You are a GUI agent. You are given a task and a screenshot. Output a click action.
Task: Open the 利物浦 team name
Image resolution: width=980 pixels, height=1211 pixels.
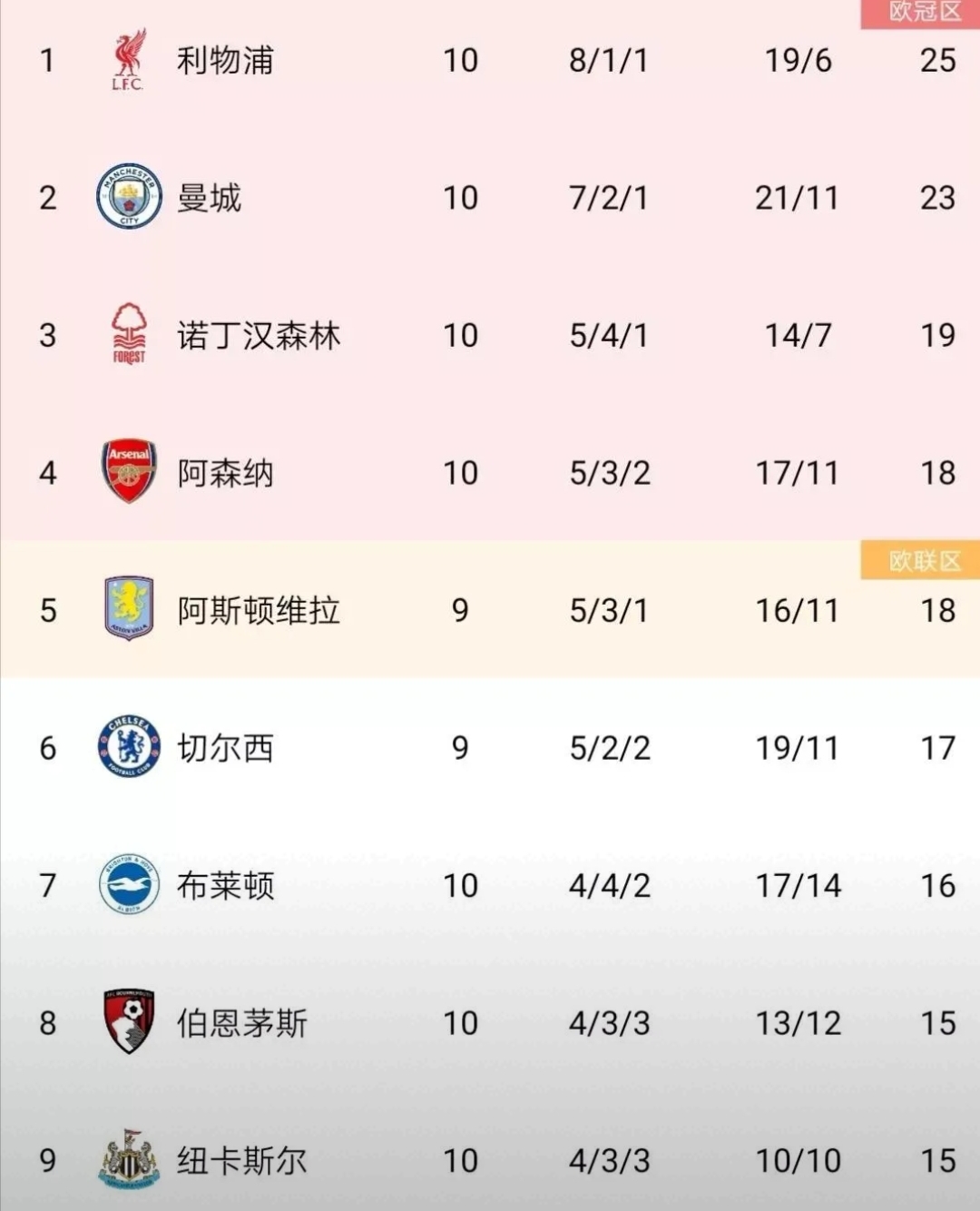[225, 61]
